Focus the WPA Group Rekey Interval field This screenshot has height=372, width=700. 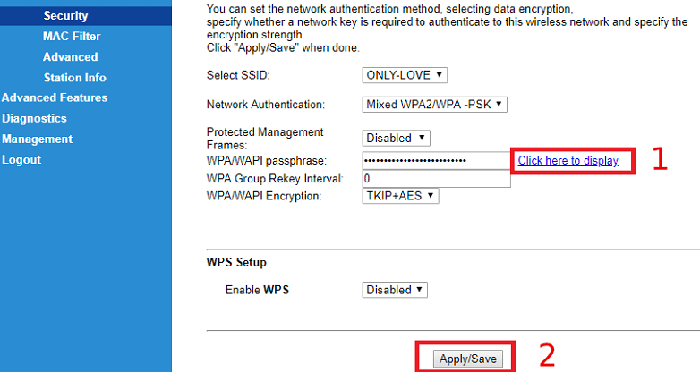pyautogui.click(x=436, y=179)
